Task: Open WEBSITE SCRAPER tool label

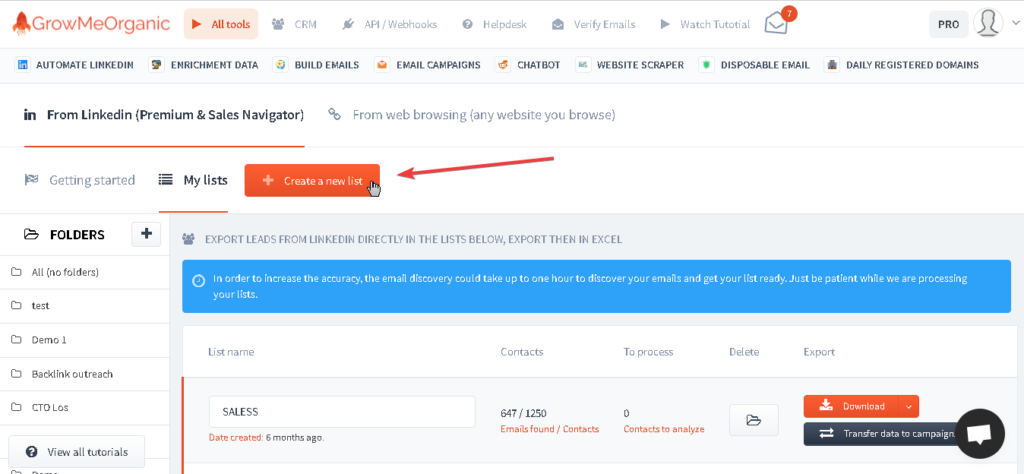Action: (x=640, y=65)
